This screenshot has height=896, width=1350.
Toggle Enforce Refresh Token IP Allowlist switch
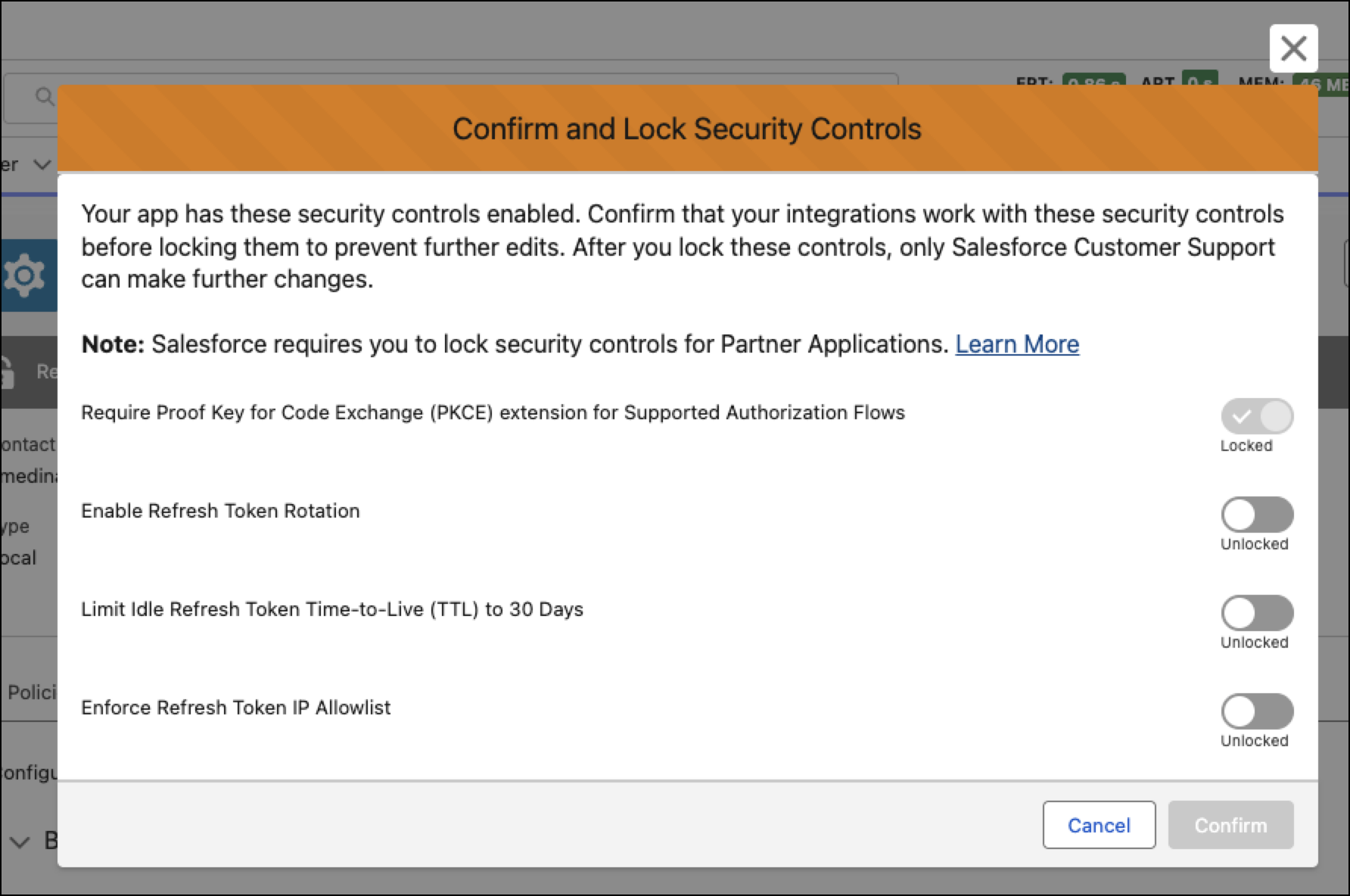[1257, 711]
